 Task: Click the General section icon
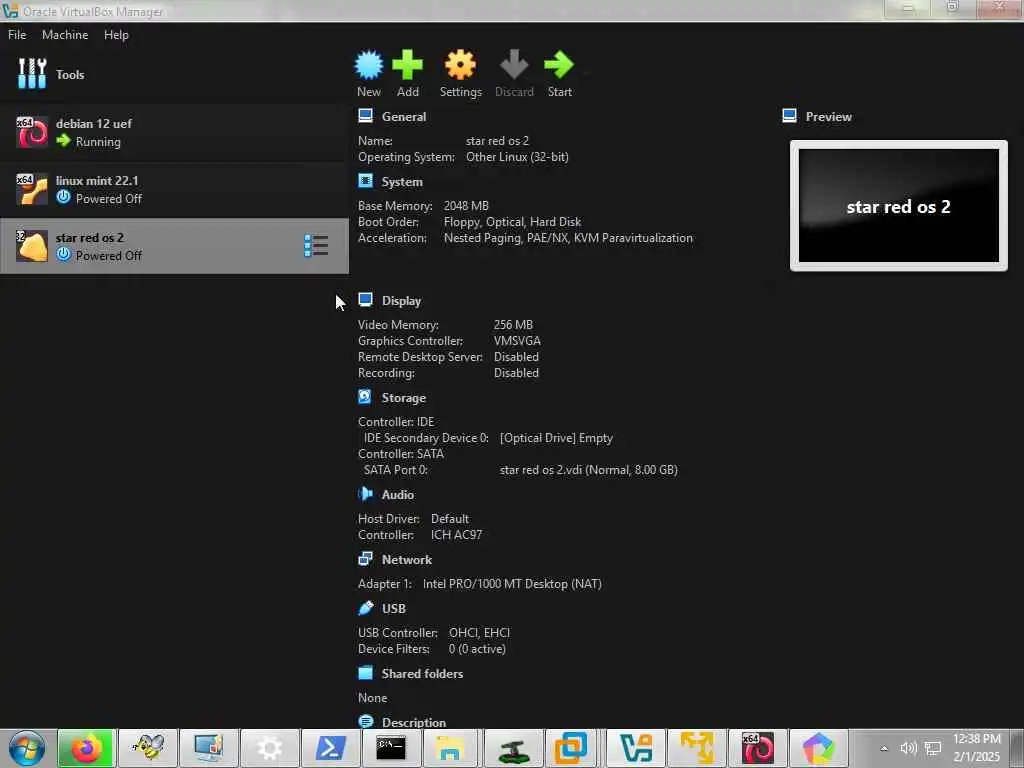coord(366,116)
